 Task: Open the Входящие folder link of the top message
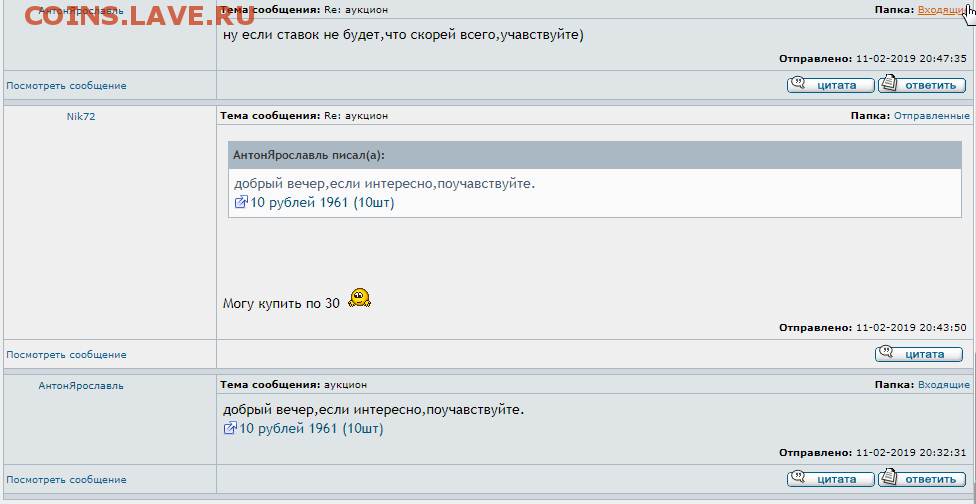click(942, 10)
